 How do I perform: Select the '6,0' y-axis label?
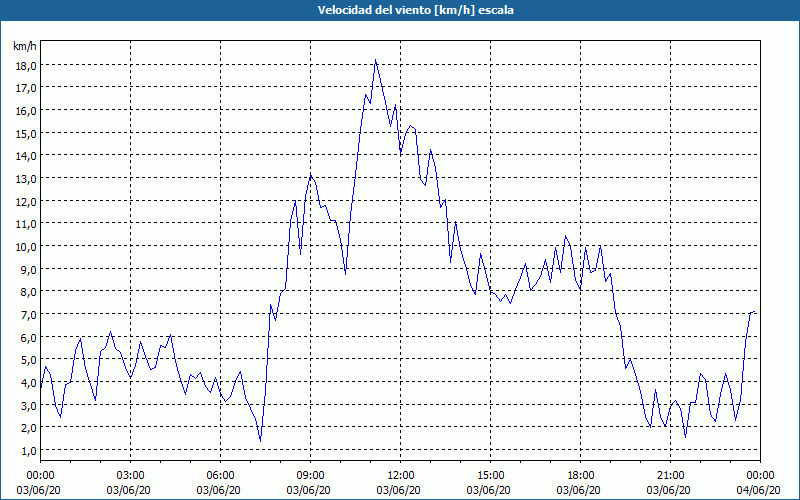pyautogui.click(x=29, y=337)
